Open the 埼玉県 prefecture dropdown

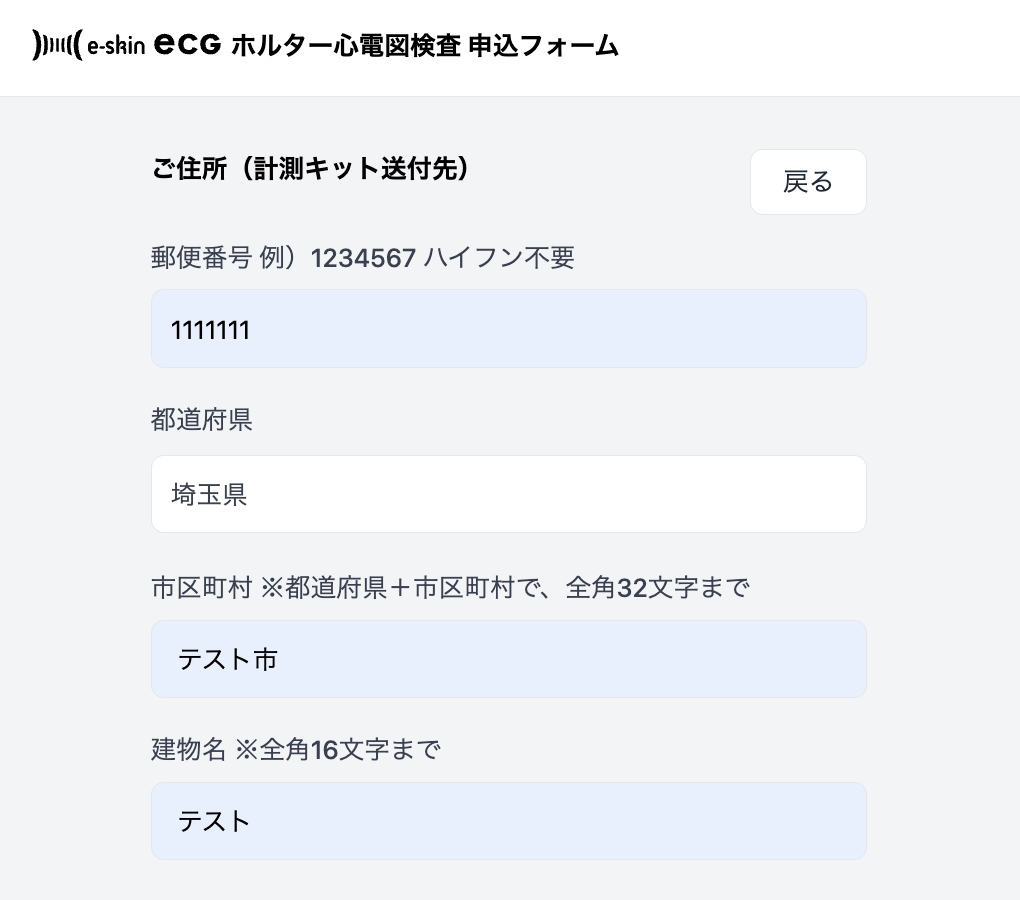(508, 494)
